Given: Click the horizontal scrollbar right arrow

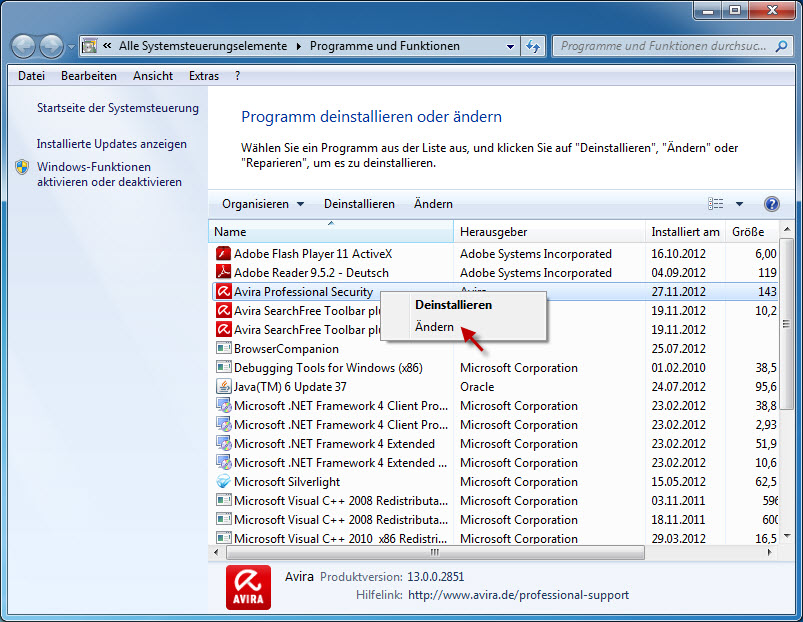Looking at the screenshot, I should 769,552.
